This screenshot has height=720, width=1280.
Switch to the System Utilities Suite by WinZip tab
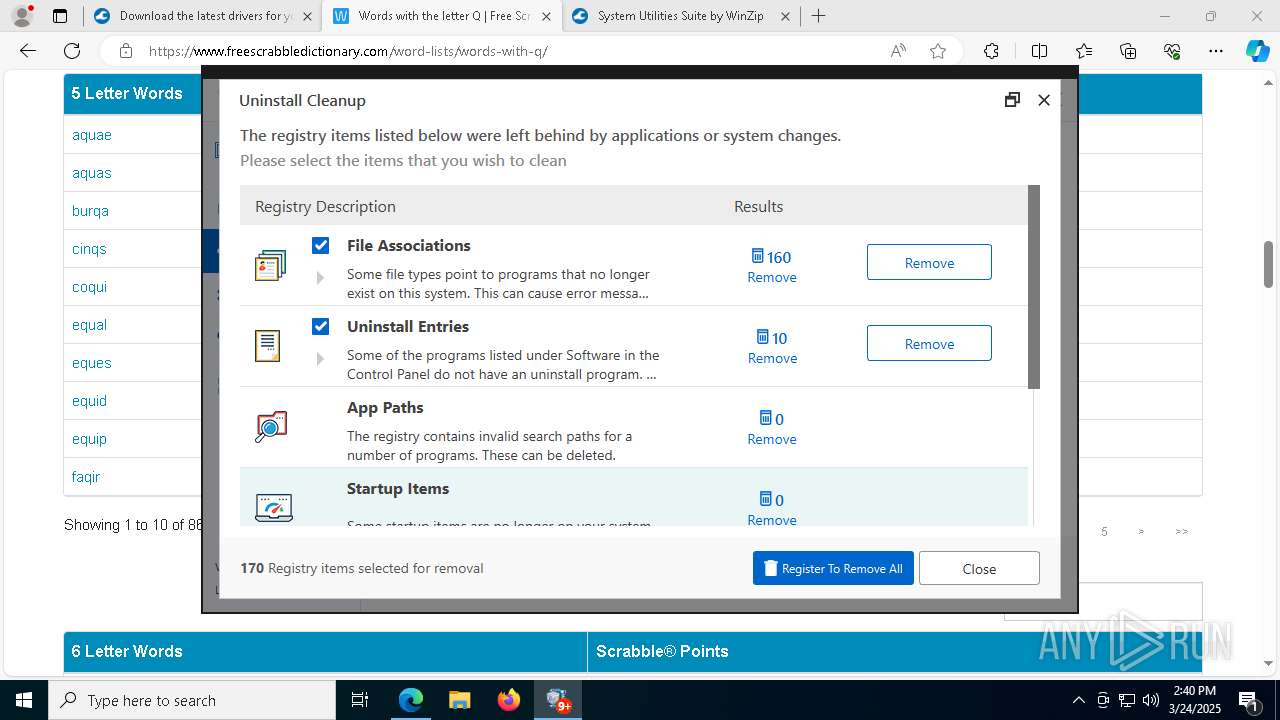point(682,16)
